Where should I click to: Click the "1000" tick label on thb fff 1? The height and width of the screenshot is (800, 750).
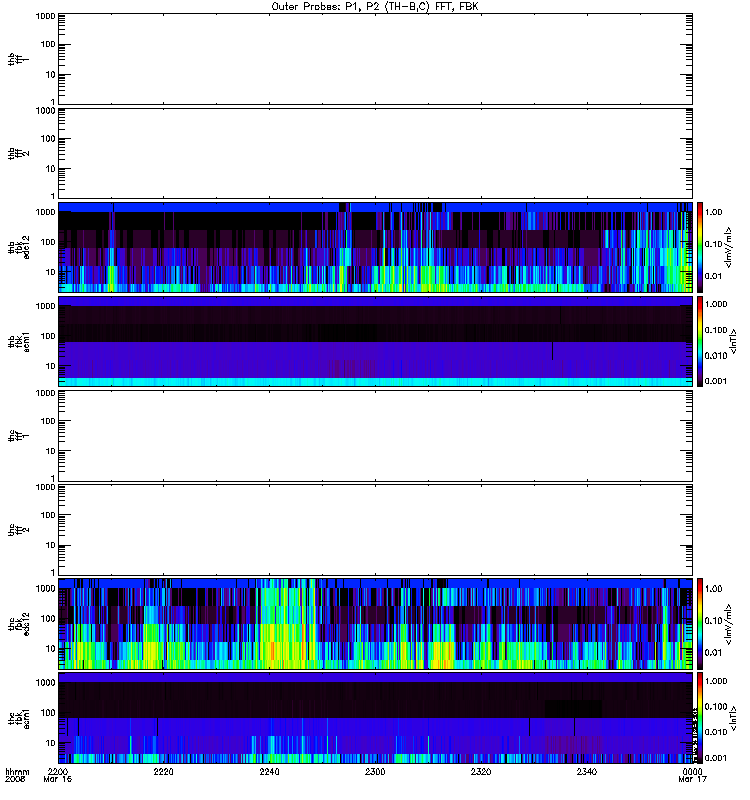(45, 16)
